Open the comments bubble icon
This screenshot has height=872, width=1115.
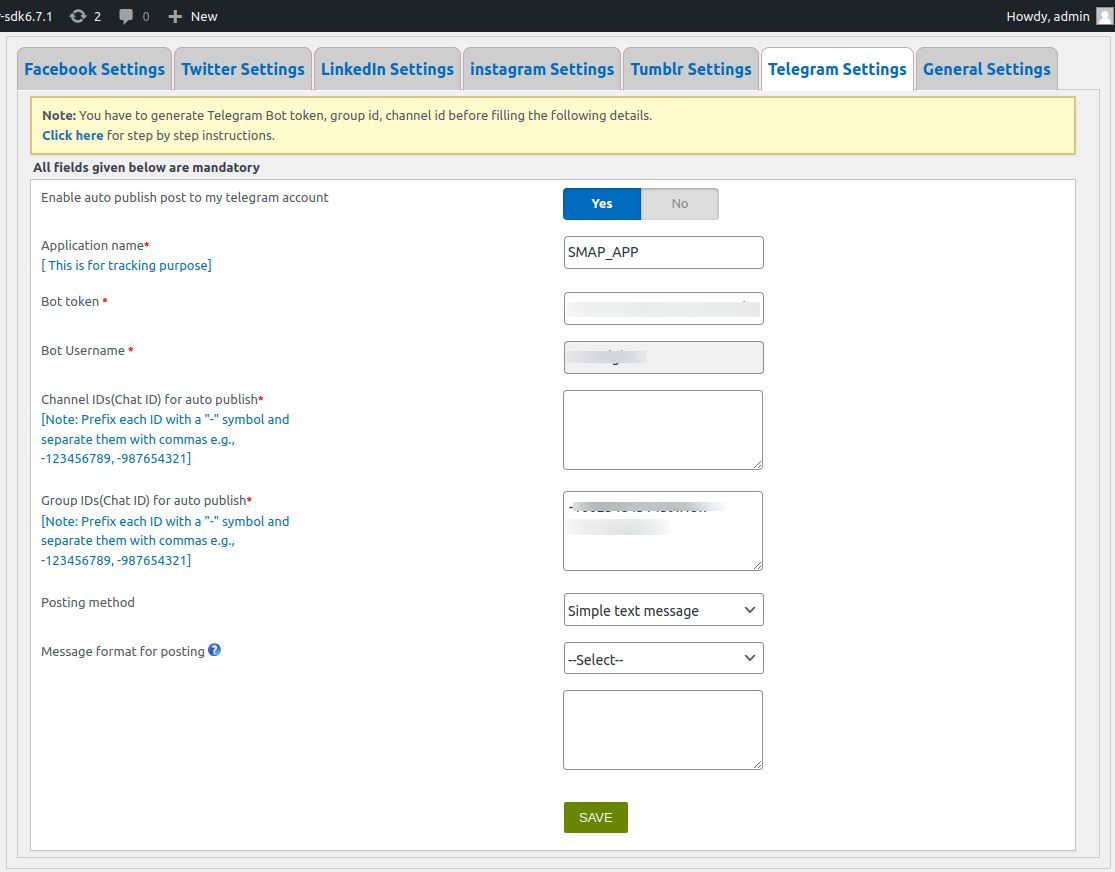[126, 16]
